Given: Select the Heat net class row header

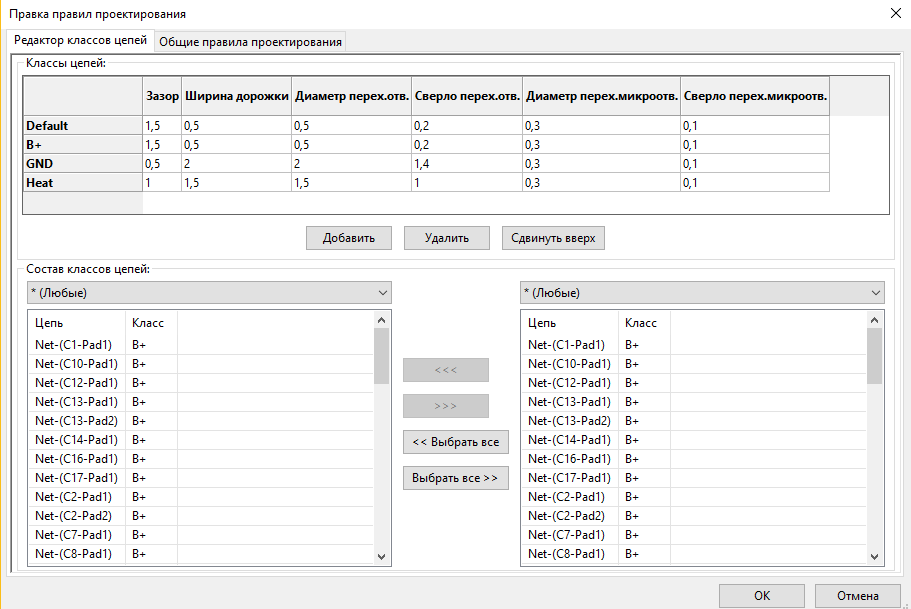Looking at the screenshot, I should [82, 182].
